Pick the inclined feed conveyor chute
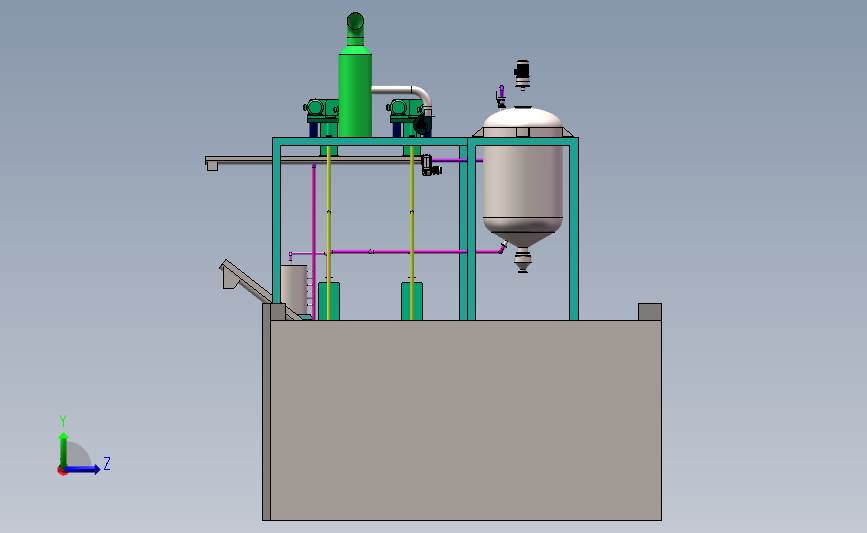The image size is (867, 533). pos(249,283)
